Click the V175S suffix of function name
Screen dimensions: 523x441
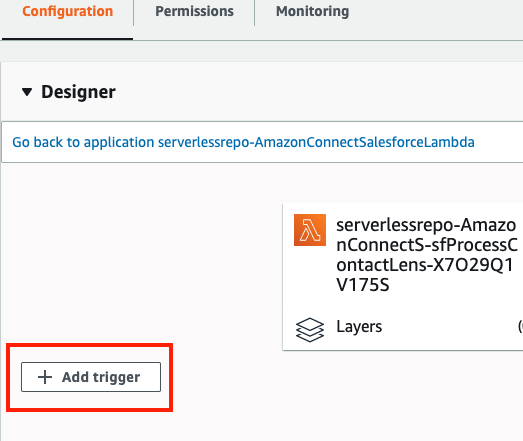363,285
